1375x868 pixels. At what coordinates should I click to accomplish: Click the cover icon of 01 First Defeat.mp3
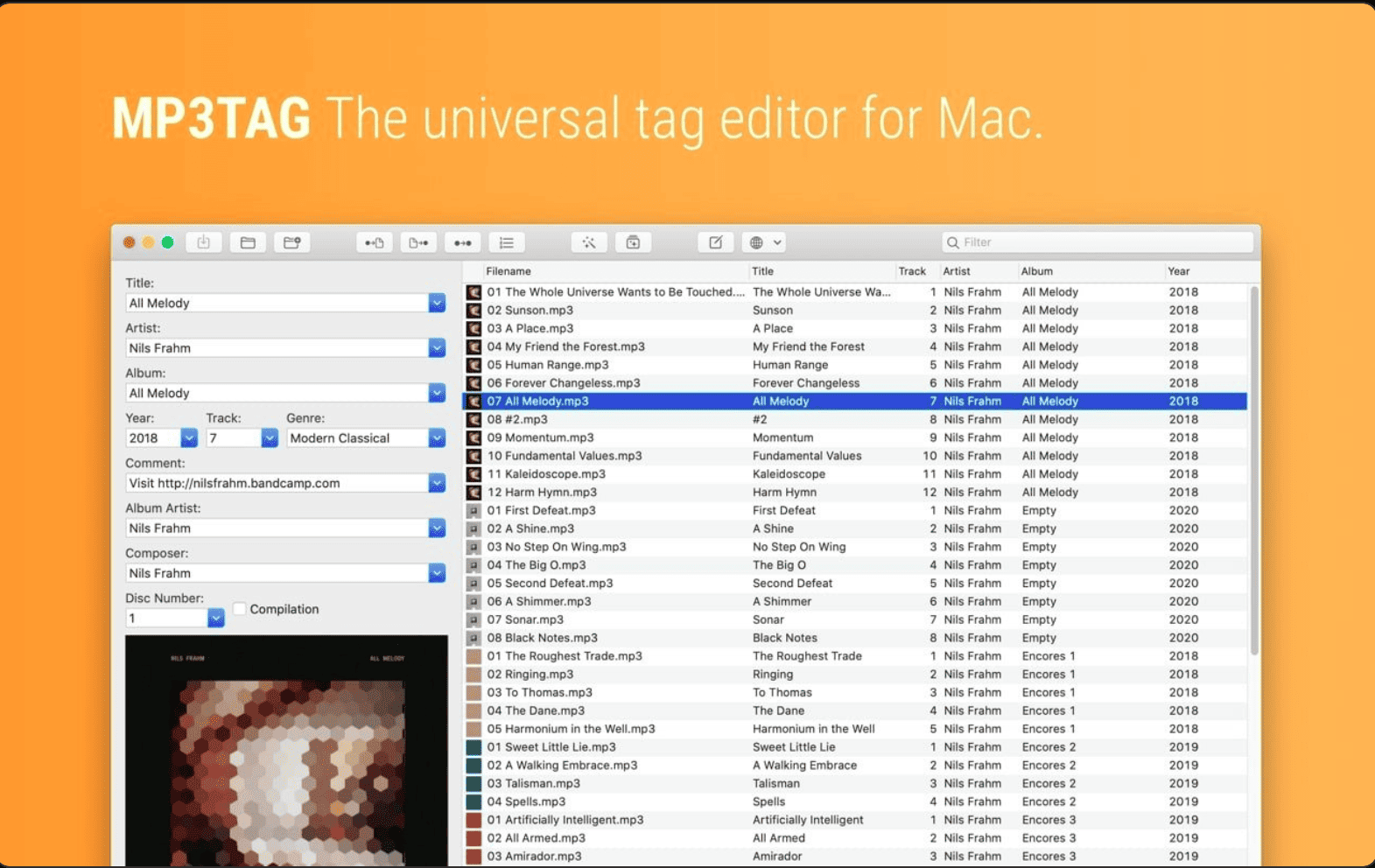[x=474, y=511]
